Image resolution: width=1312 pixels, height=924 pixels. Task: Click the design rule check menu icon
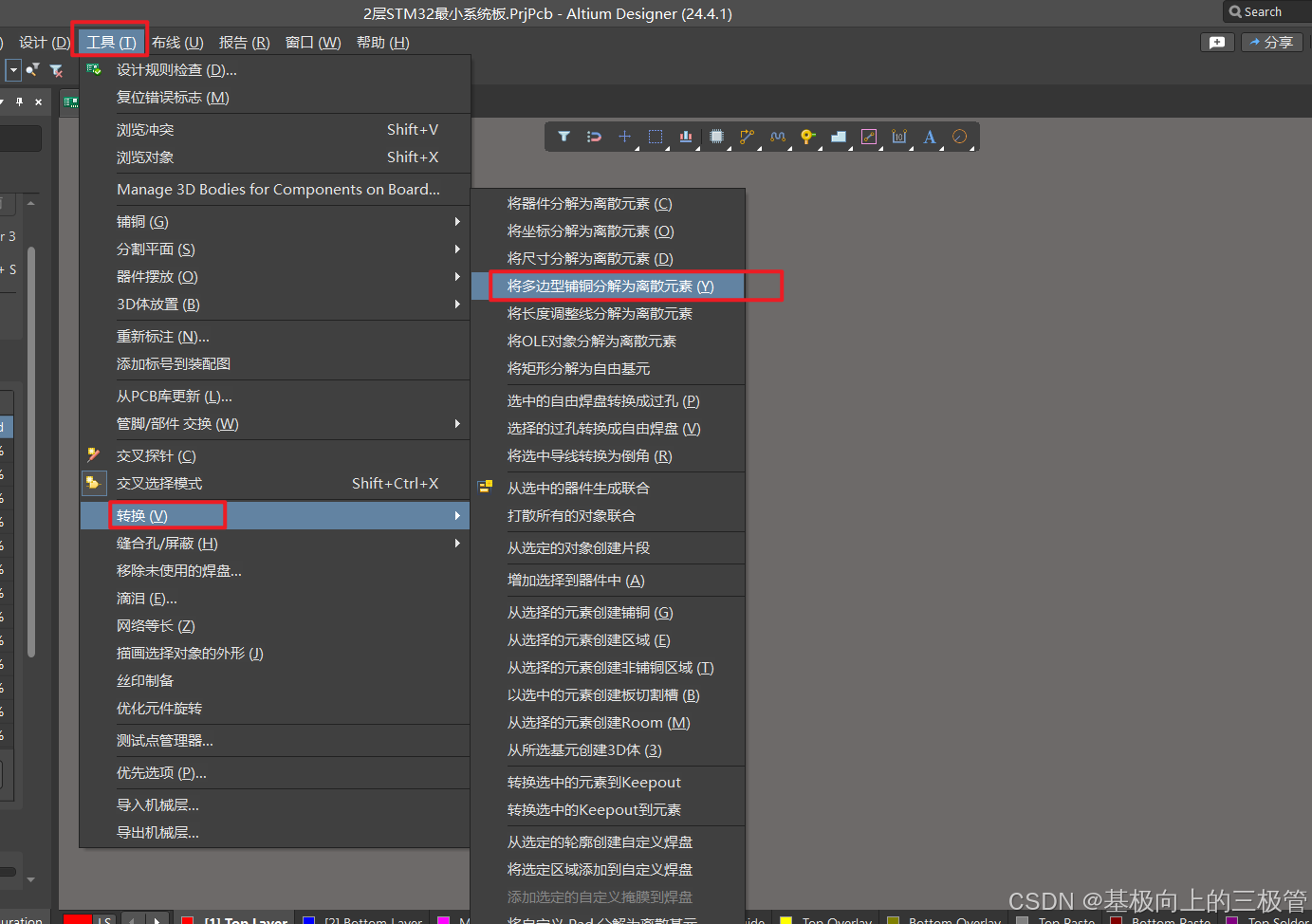[x=93, y=69]
